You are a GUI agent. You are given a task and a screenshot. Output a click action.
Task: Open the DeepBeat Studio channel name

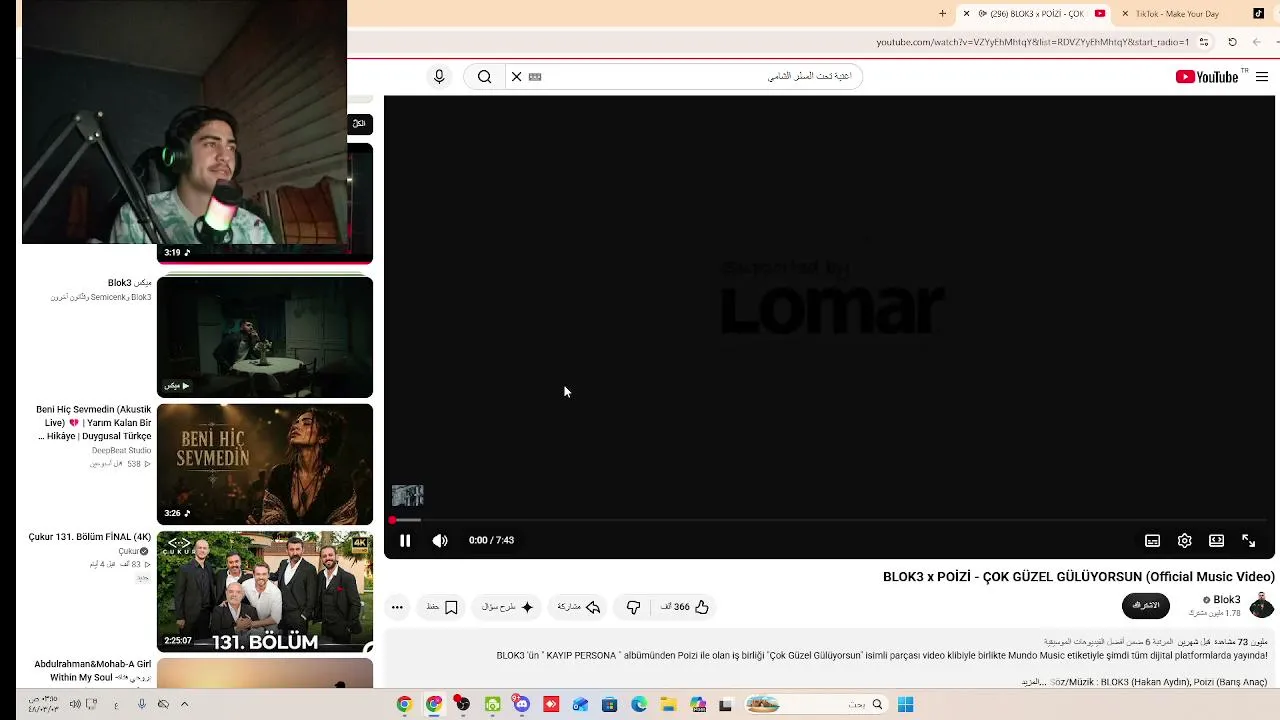click(x=121, y=450)
